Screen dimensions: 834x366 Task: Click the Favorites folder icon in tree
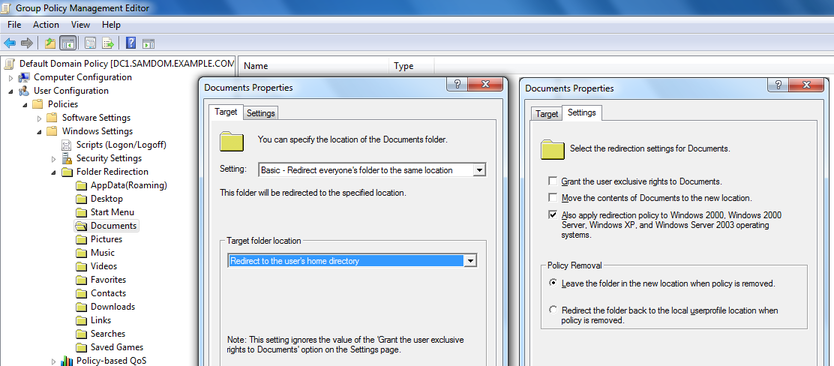pos(81,280)
